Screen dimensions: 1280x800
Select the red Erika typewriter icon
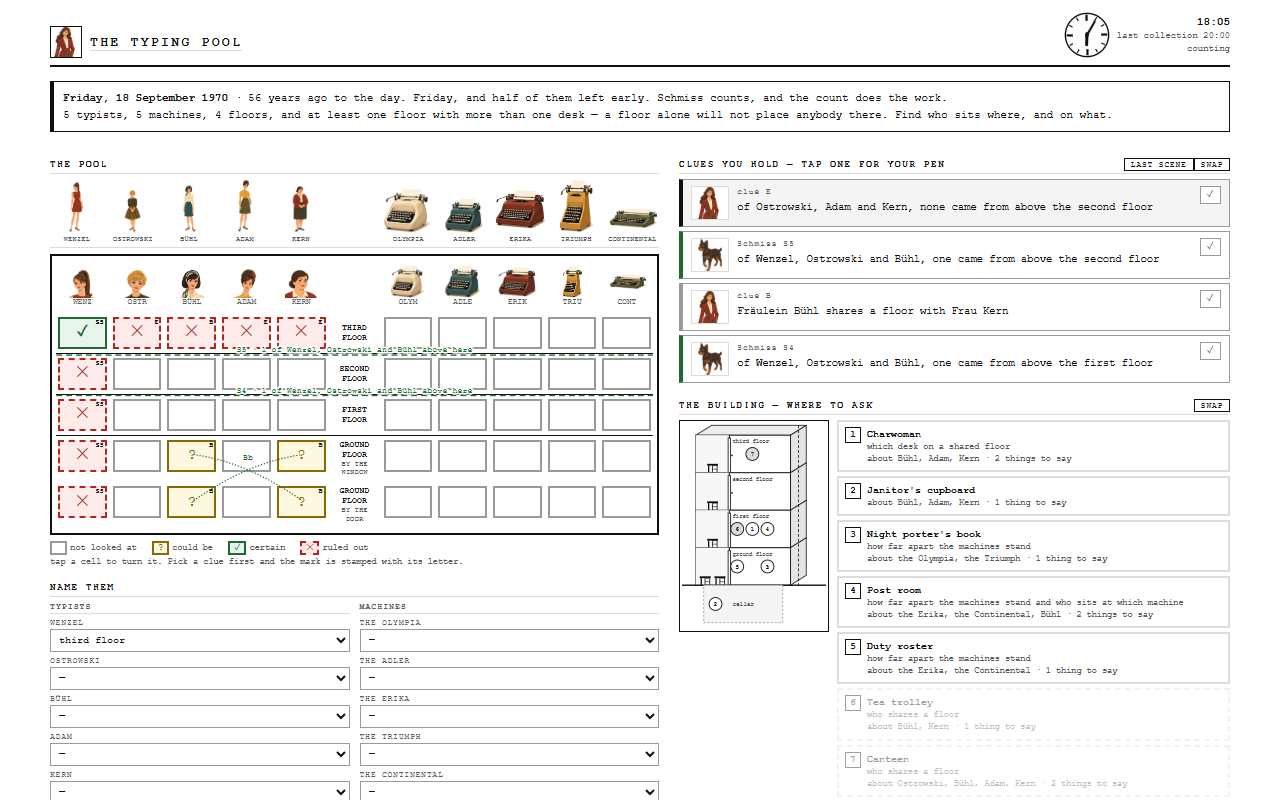click(x=519, y=212)
